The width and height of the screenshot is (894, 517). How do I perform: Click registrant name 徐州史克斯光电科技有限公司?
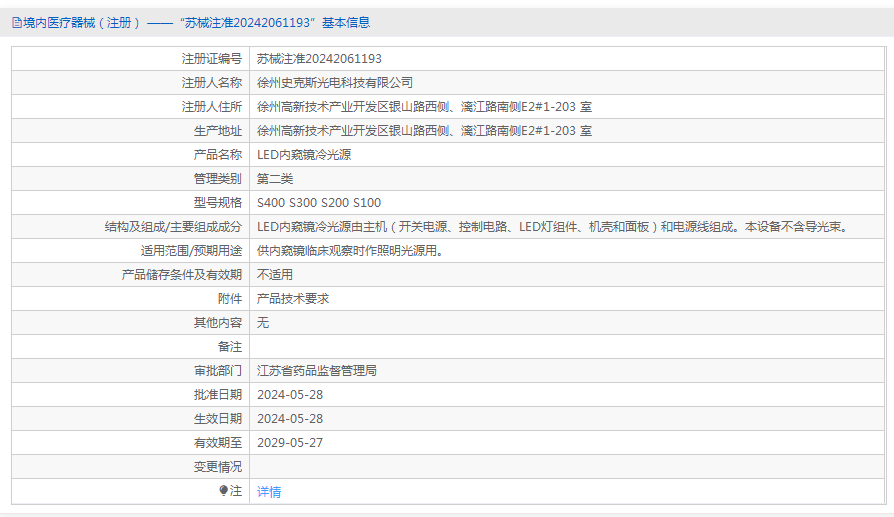pos(335,83)
